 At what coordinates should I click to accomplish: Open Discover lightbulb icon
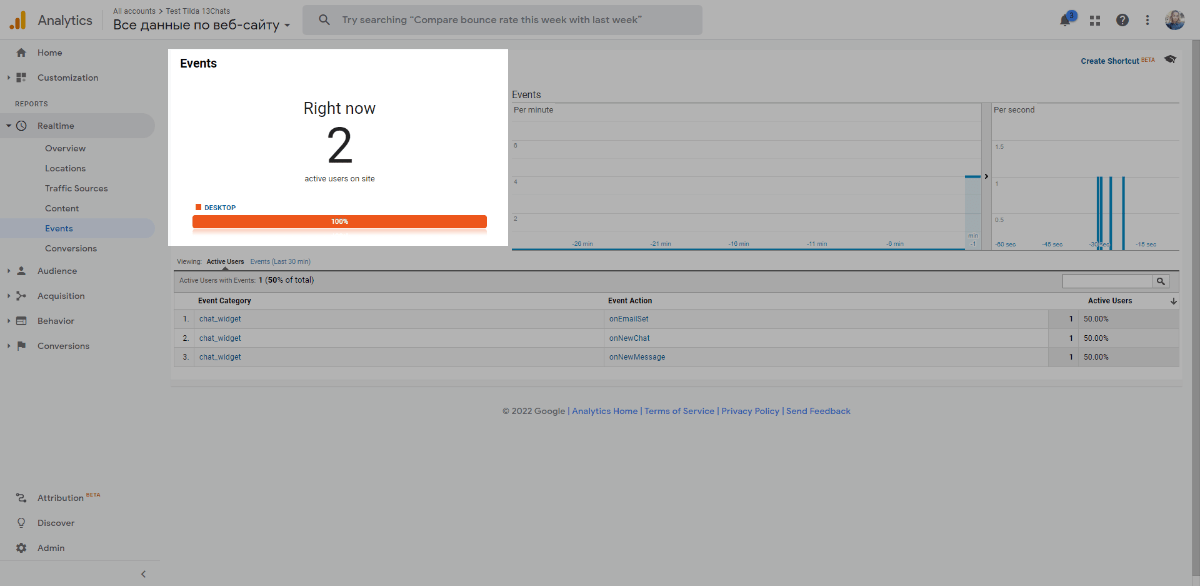(x=21, y=523)
